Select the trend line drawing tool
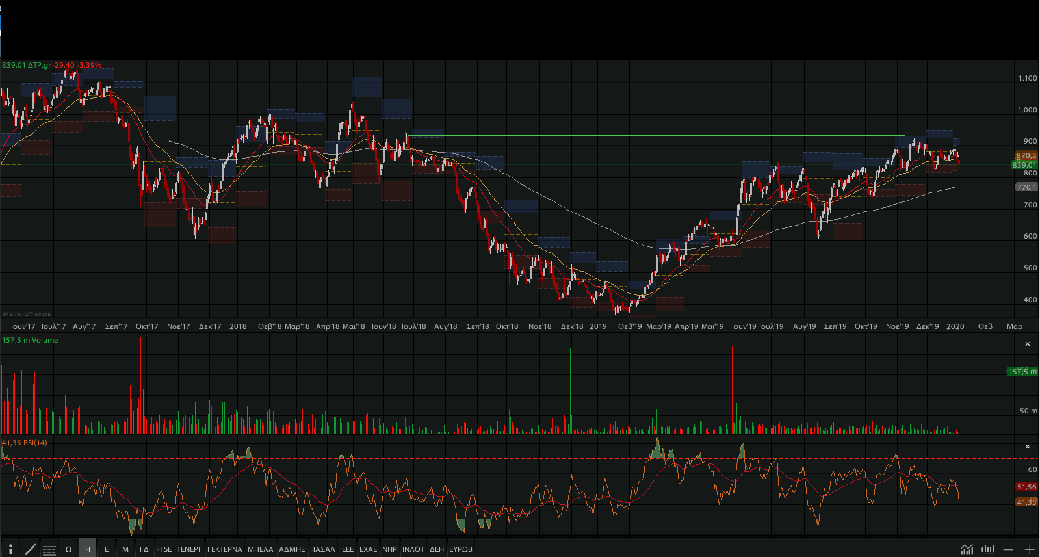This screenshot has width=1039, height=557. coord(30,549)
